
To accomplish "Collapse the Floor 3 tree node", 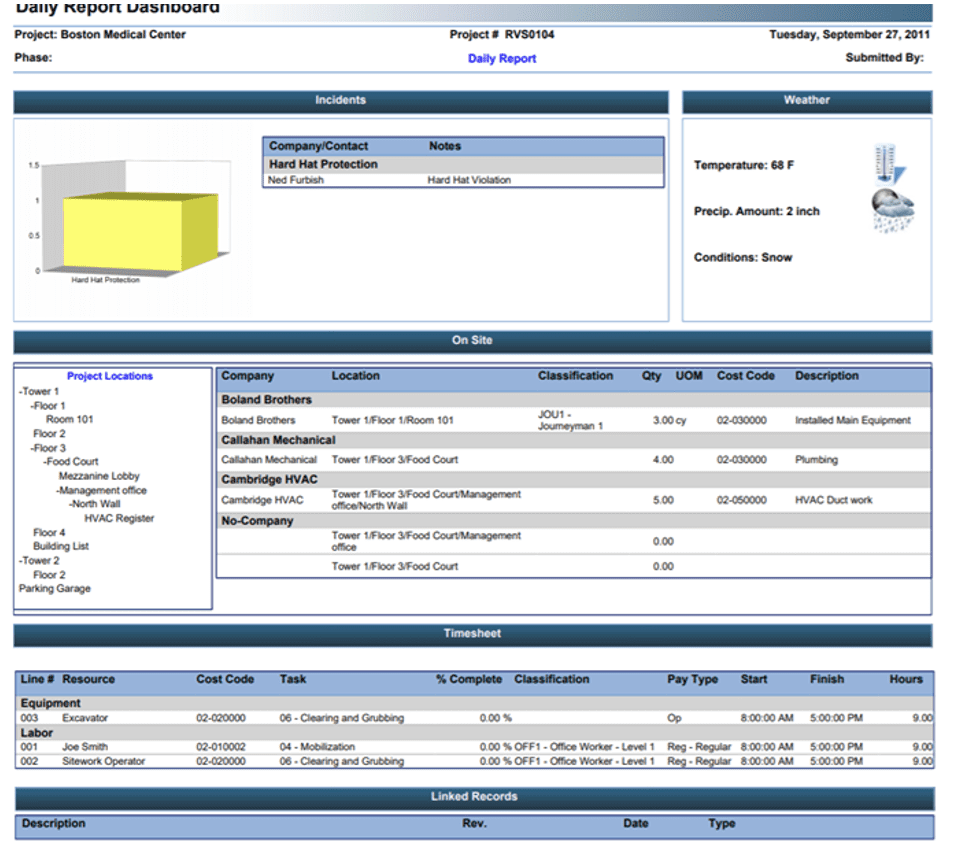I will [33, 448].
